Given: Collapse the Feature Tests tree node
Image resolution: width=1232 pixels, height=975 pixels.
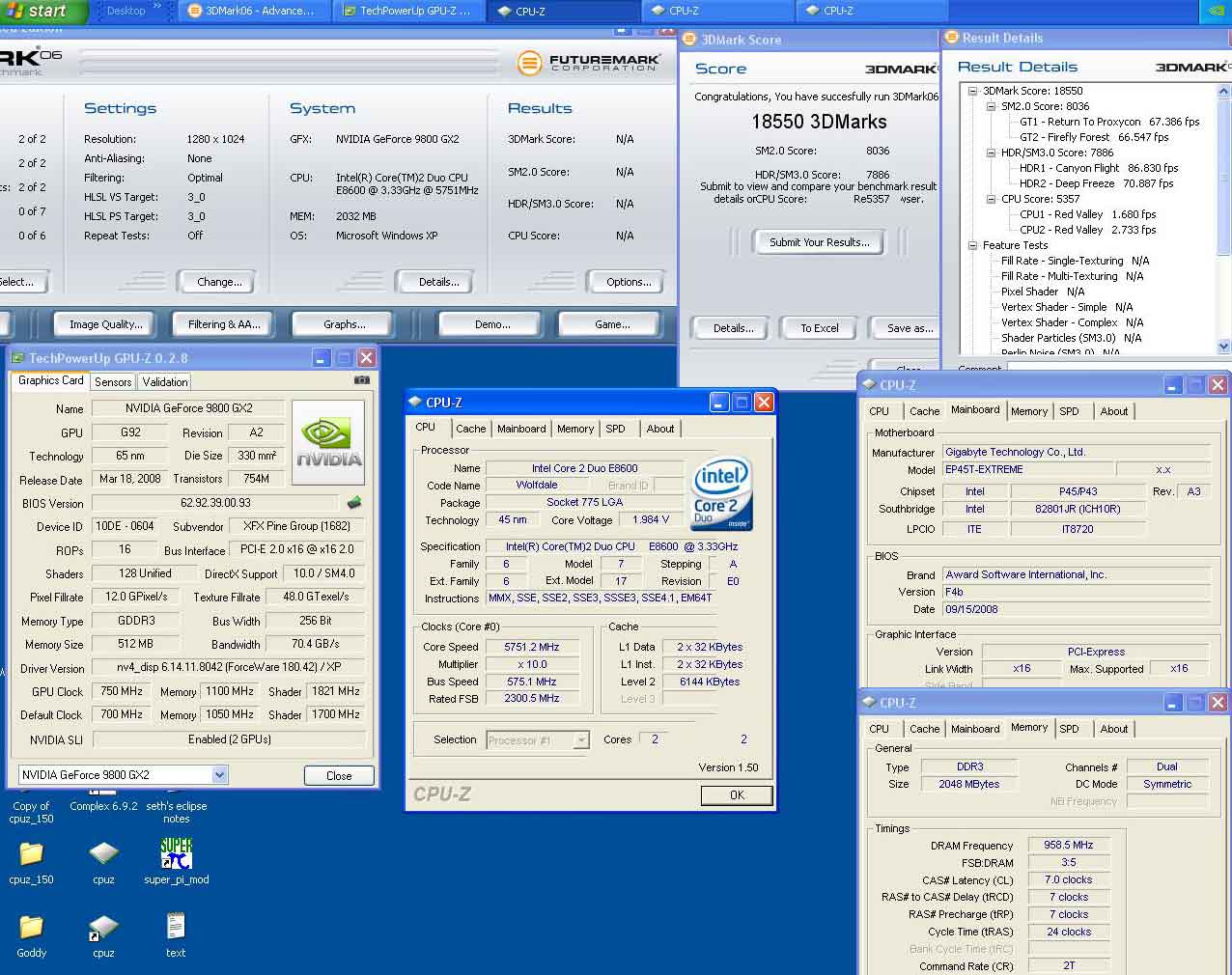Looking at the screenshot, I should [x=973, y=245].
